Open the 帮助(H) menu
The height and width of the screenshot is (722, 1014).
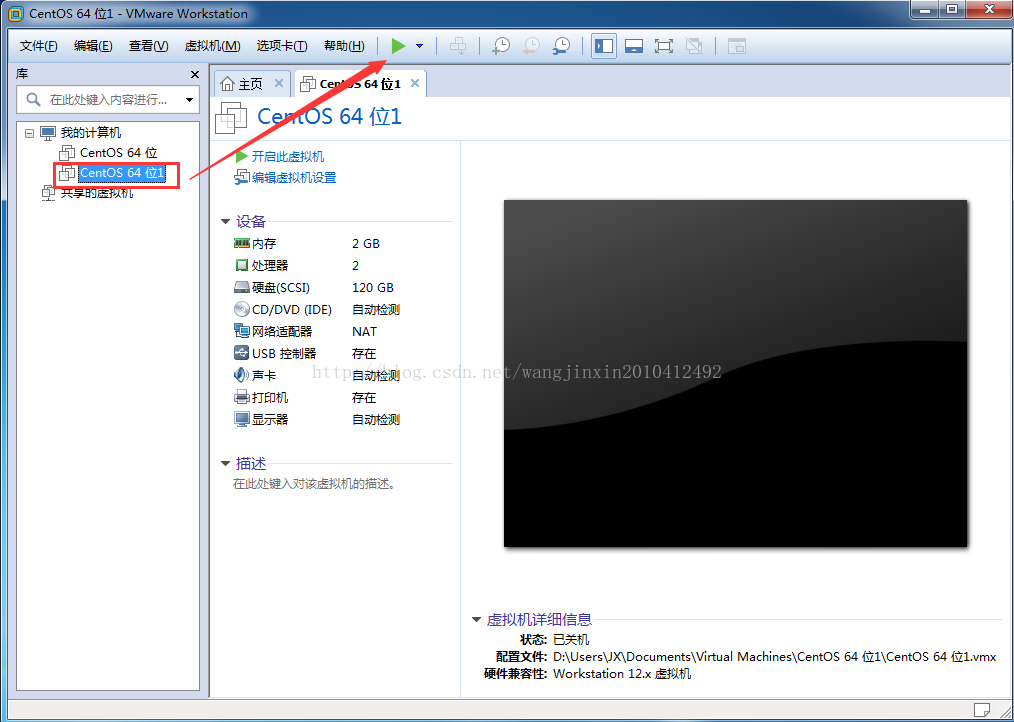click(x=344, y=46)
